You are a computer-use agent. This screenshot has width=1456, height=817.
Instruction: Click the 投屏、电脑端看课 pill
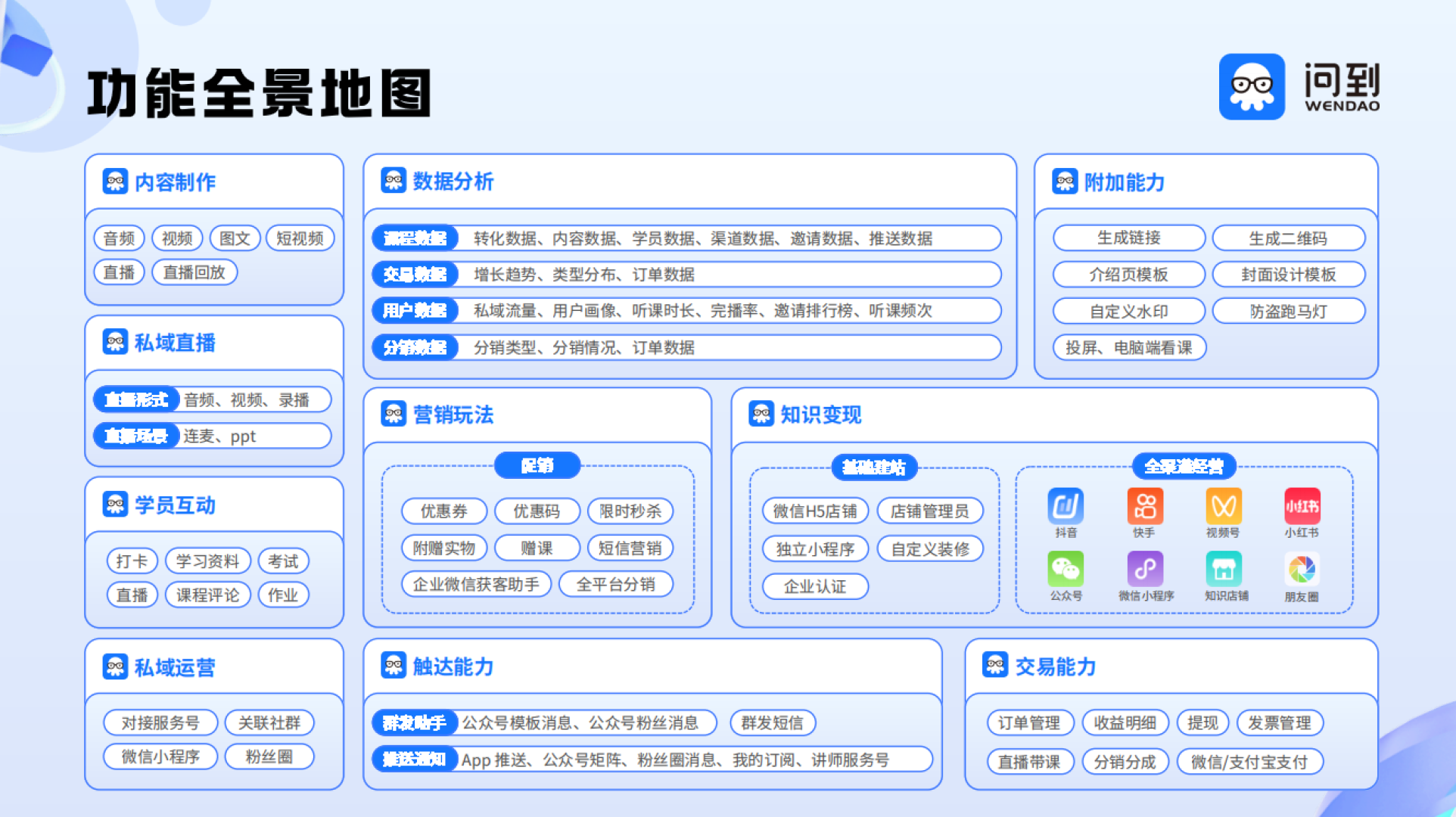(1129, 347)
